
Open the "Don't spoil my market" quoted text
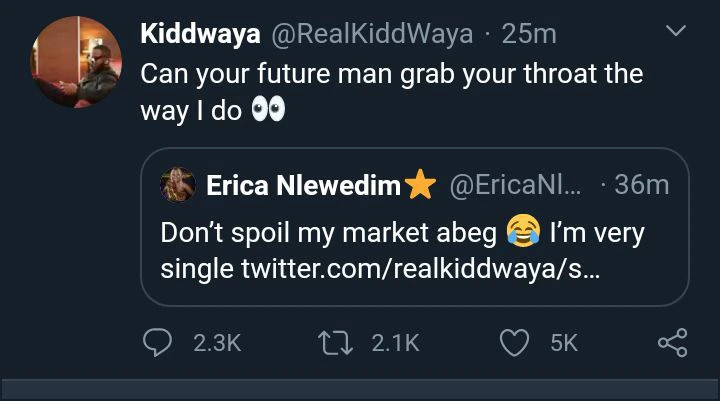click(328, 233)
